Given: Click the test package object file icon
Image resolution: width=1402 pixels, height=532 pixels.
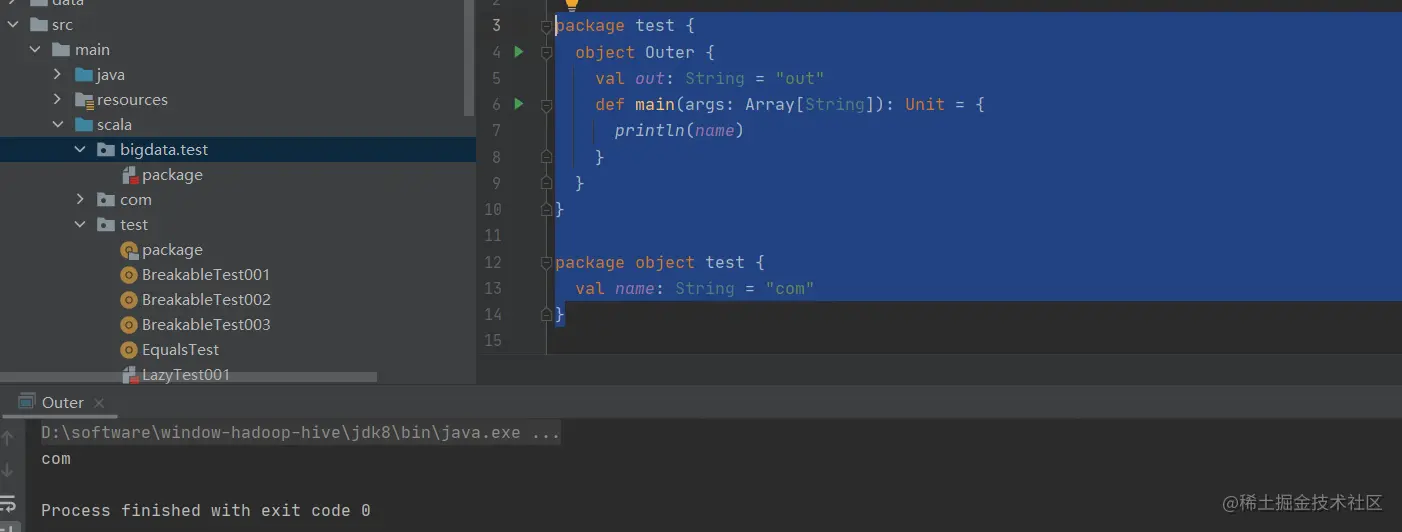Looking at the screenshot, I should click(x=129, y=250).
